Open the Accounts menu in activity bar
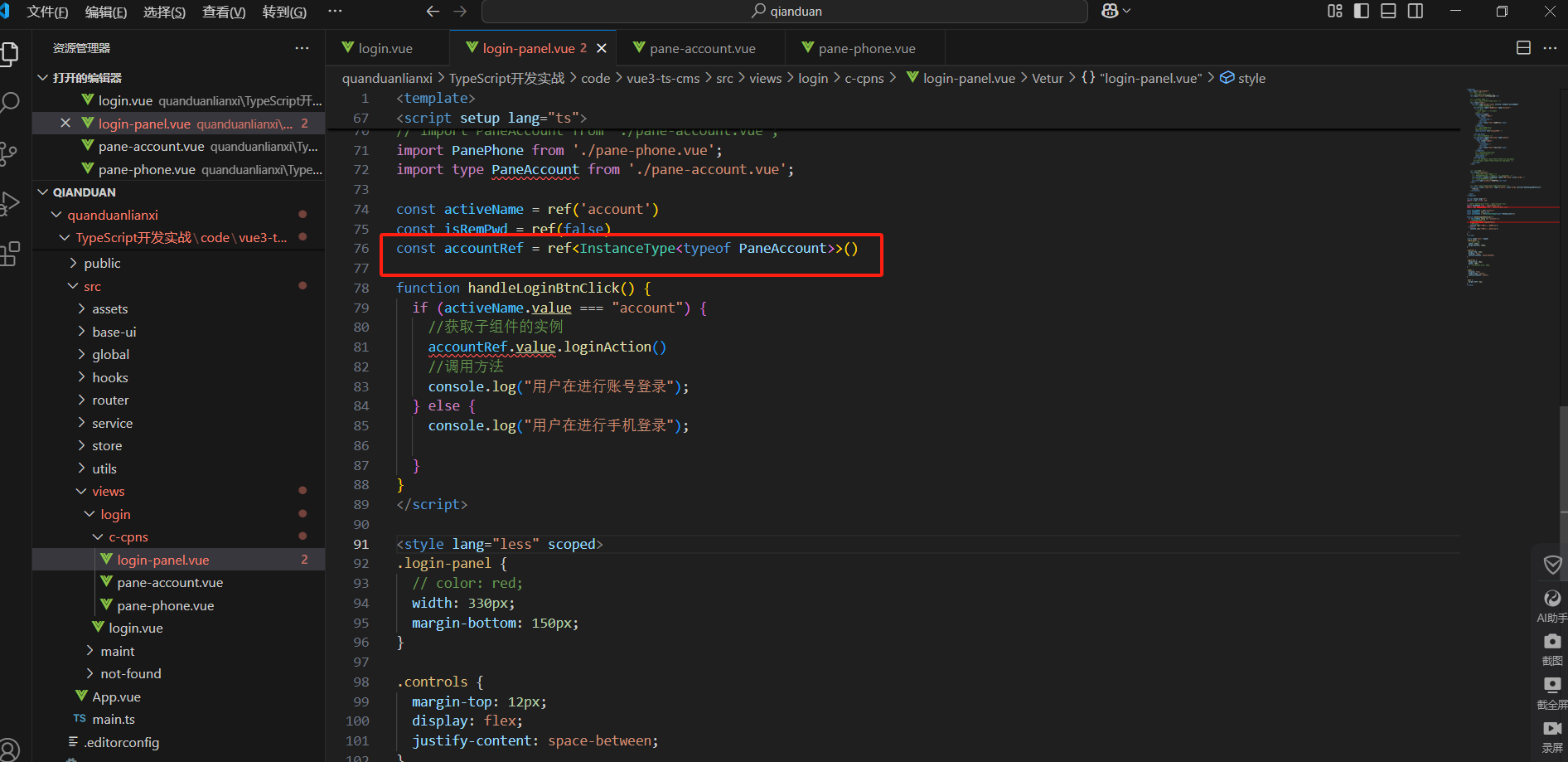 pos(10,749)
